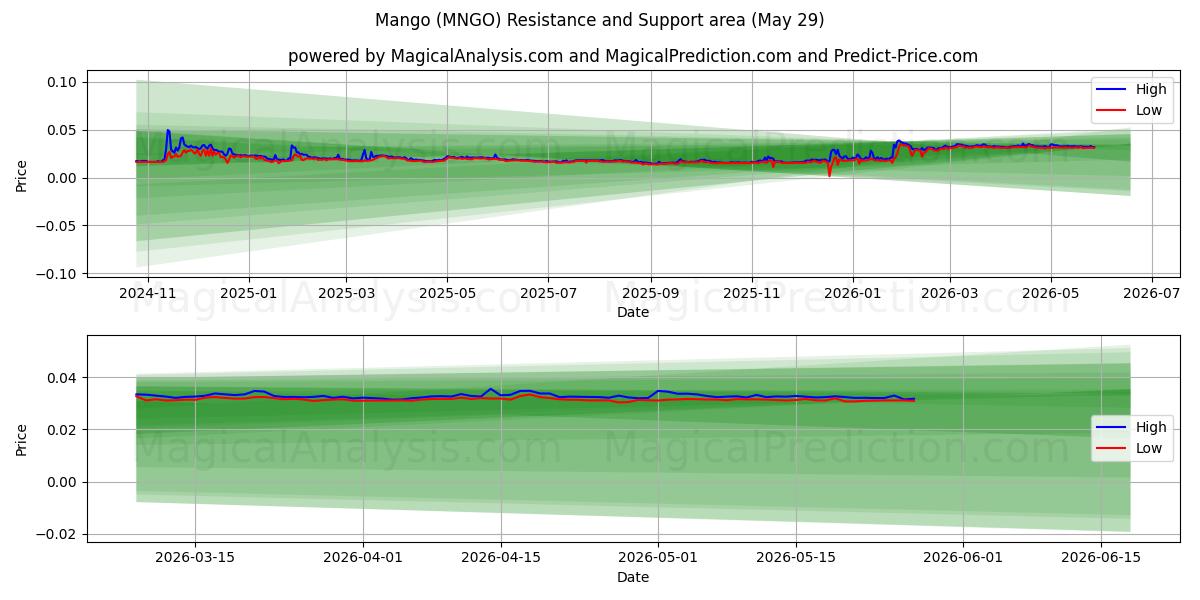
Task: Click the red line swatch in upper legend
Action: pos(1110,111)
